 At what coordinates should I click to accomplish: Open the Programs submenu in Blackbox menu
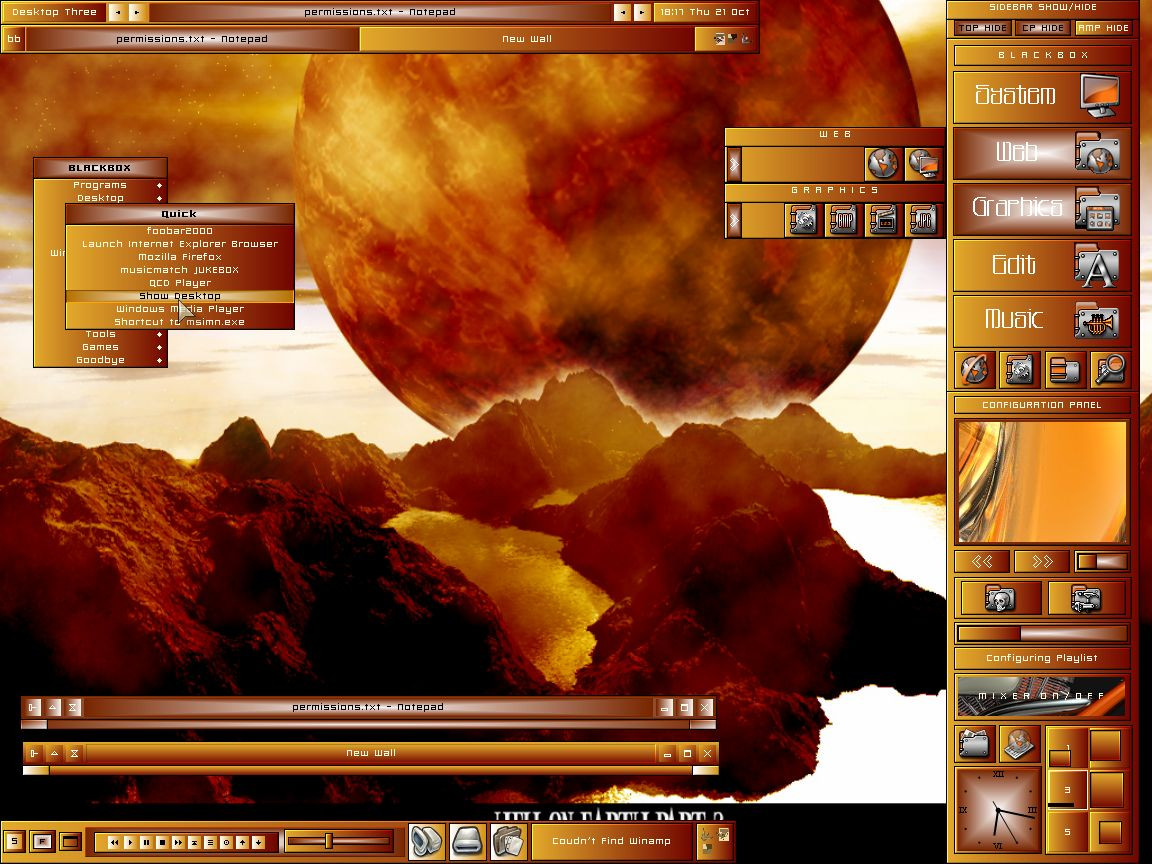point(100,185)
